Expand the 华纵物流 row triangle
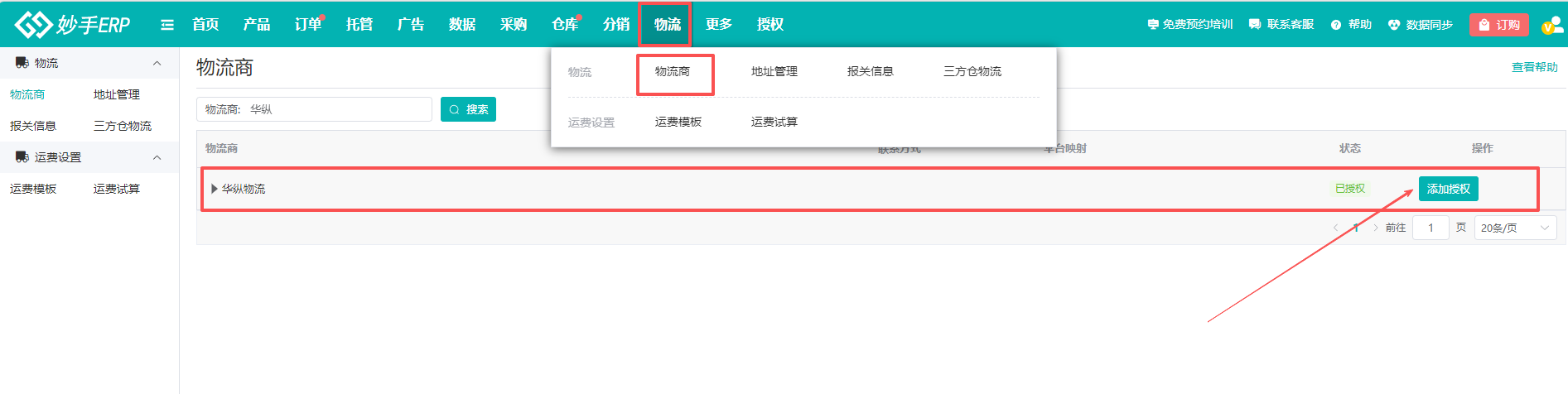The image size is (1568, 394). point(215,189)
